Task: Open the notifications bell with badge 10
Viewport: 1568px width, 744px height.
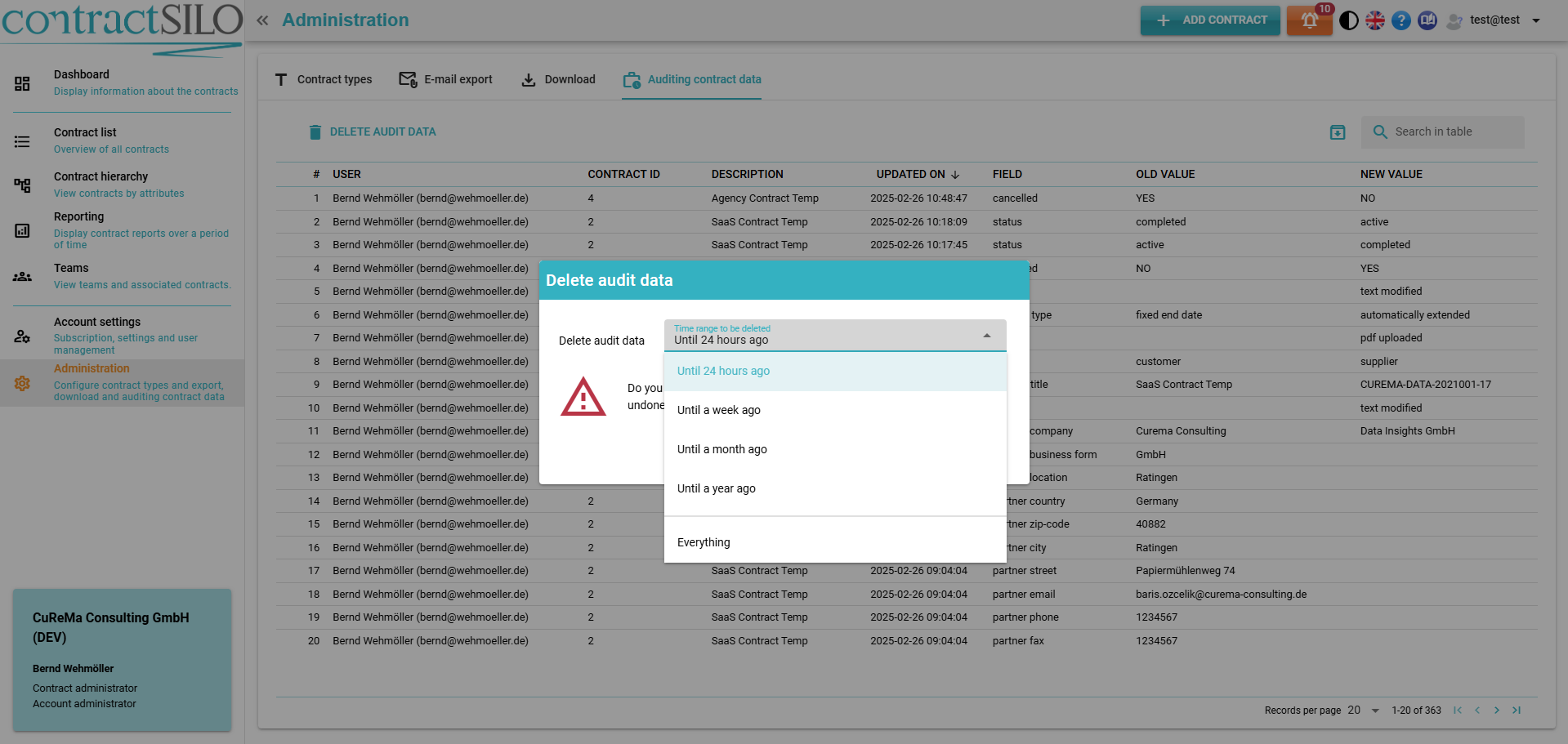Action: pos(1309,20)
